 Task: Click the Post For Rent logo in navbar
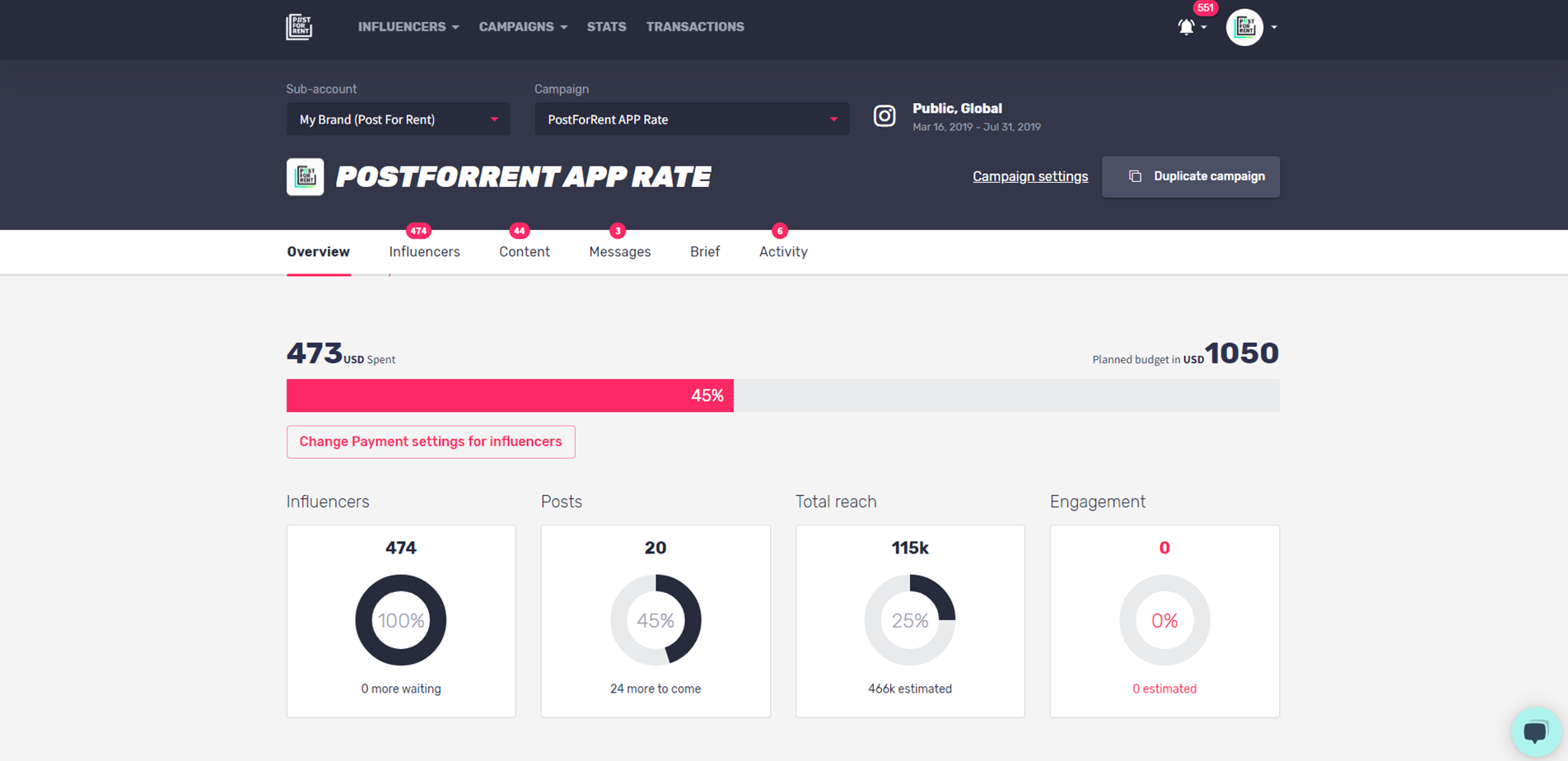pyautogui.click(x=299, y=27)
